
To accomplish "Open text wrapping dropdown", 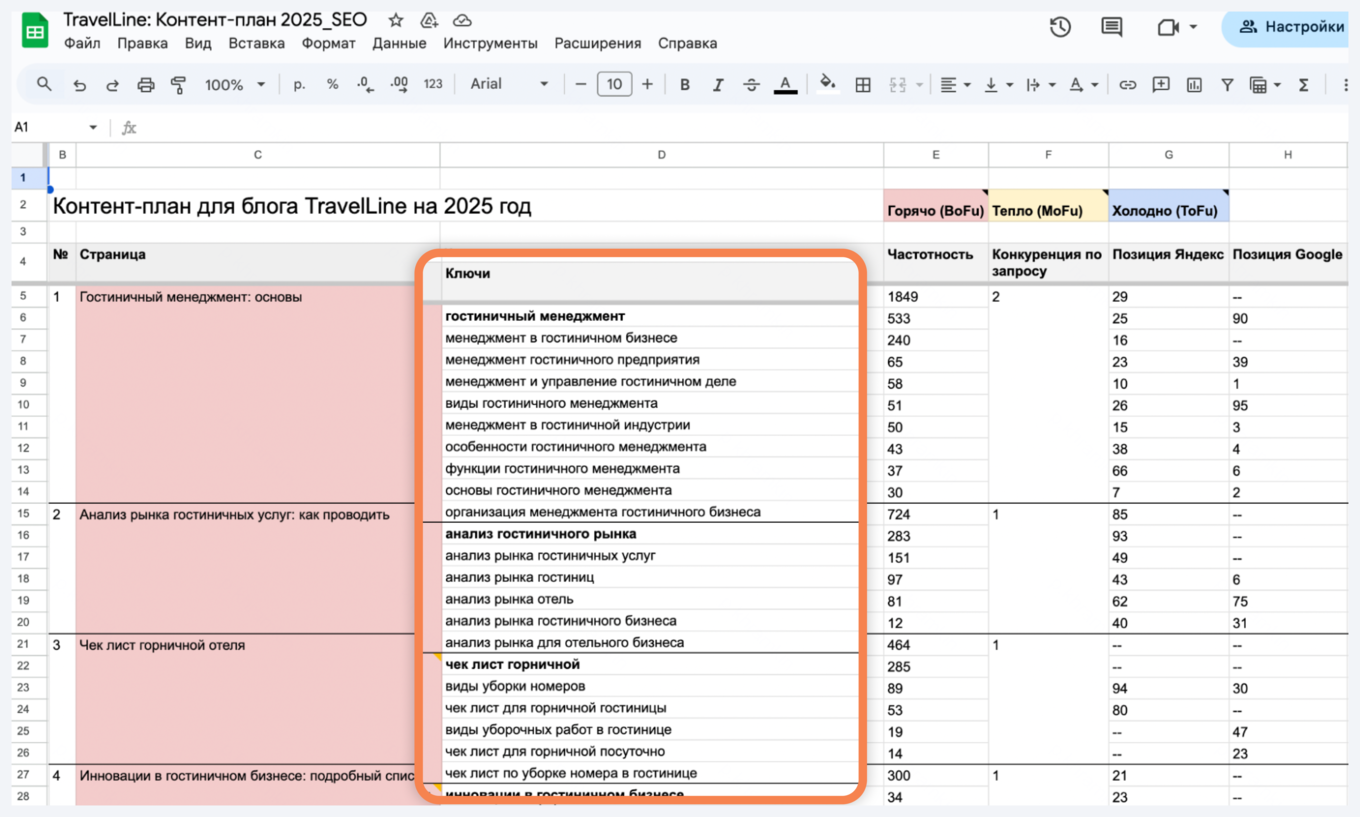I will [x=1041, y=85].
